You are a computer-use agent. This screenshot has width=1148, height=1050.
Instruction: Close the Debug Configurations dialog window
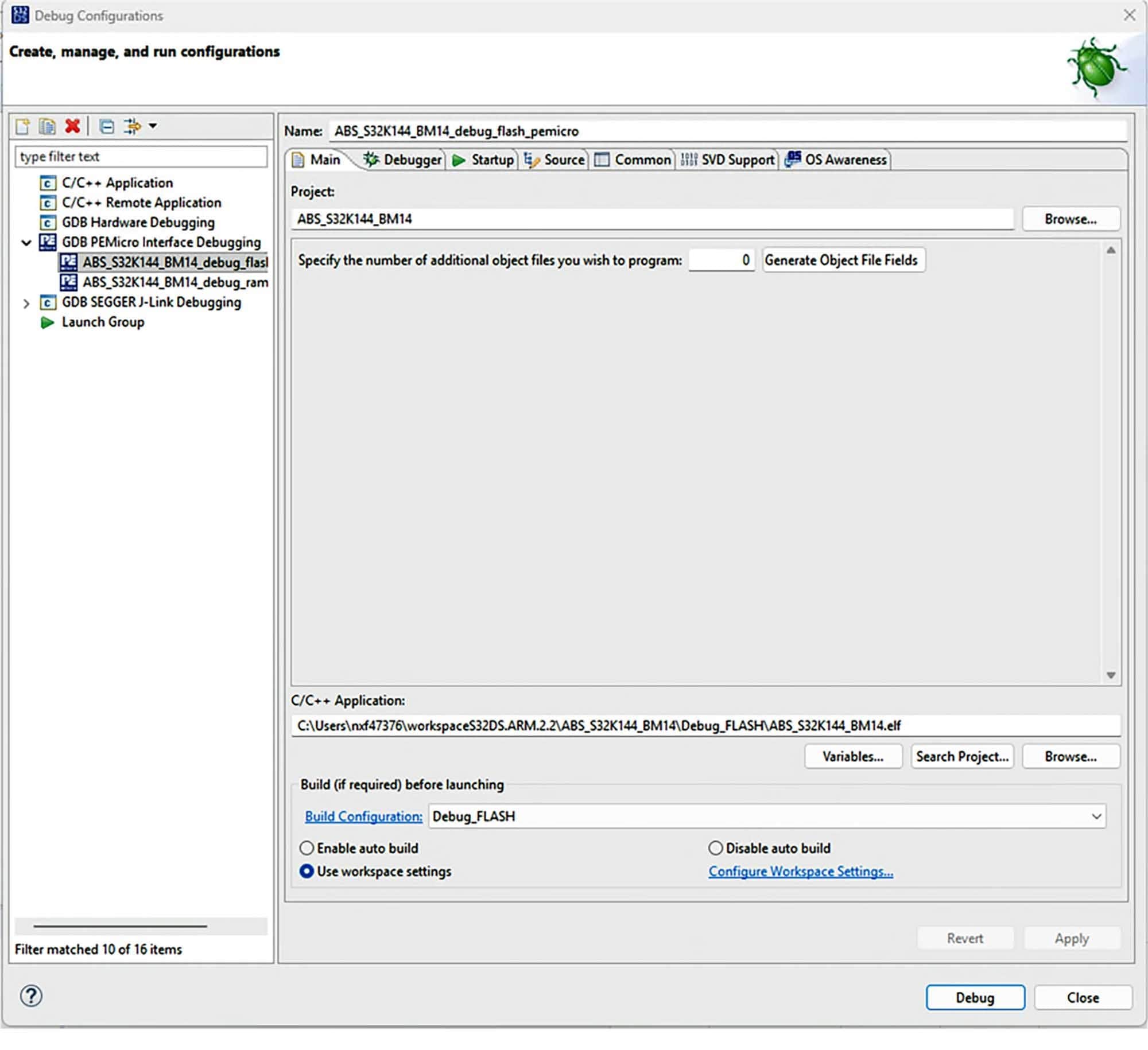pos(1129,15)
